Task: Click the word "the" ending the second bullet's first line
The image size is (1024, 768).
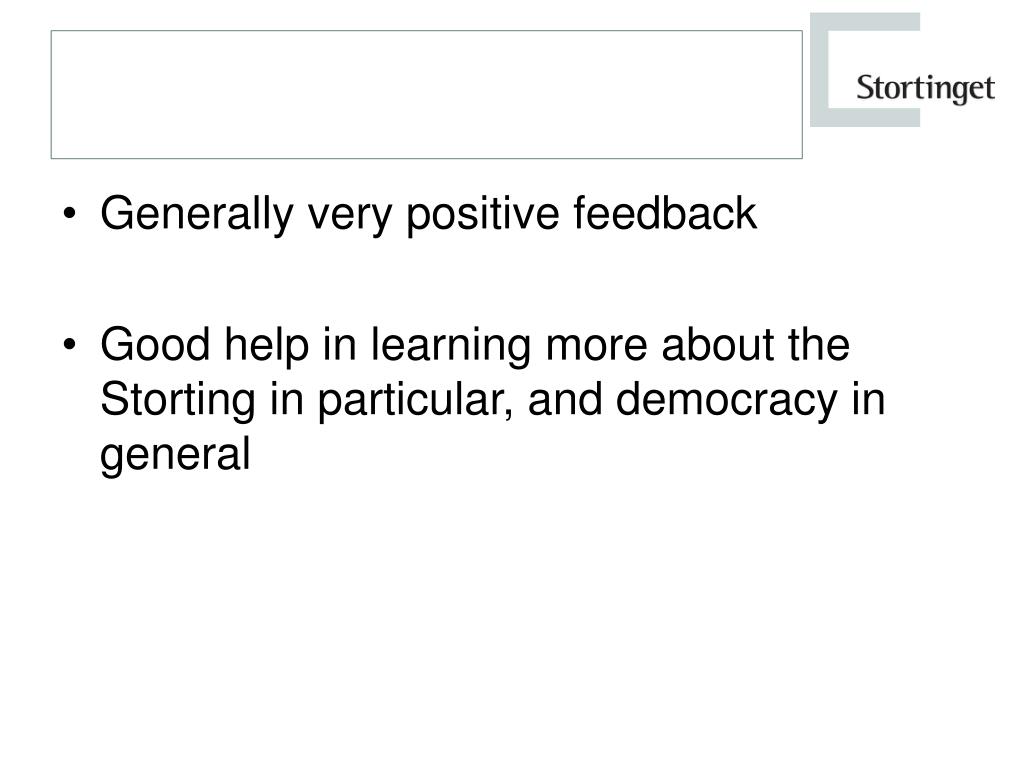Action: point(819,344)
